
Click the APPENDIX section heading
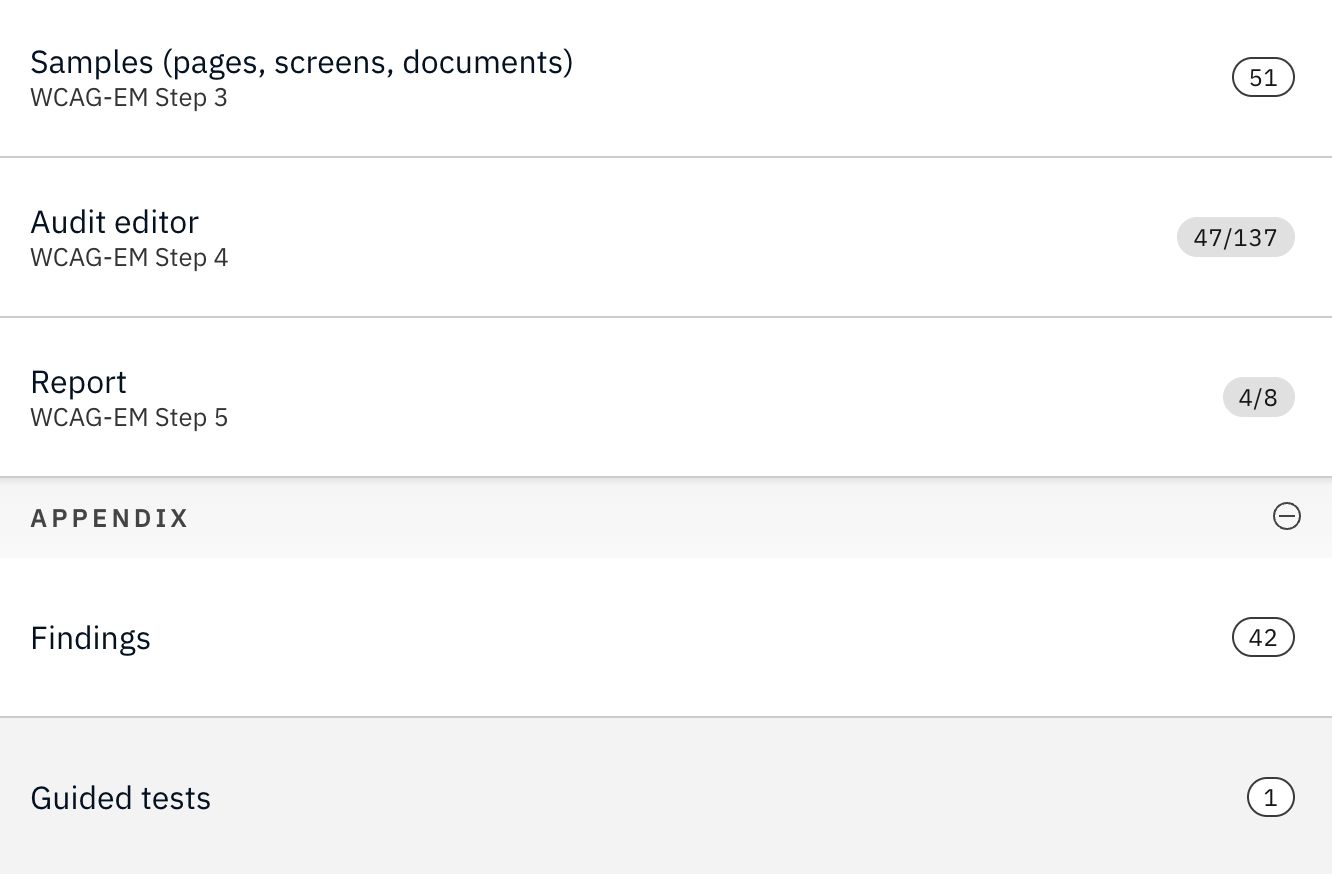(110, 518)
